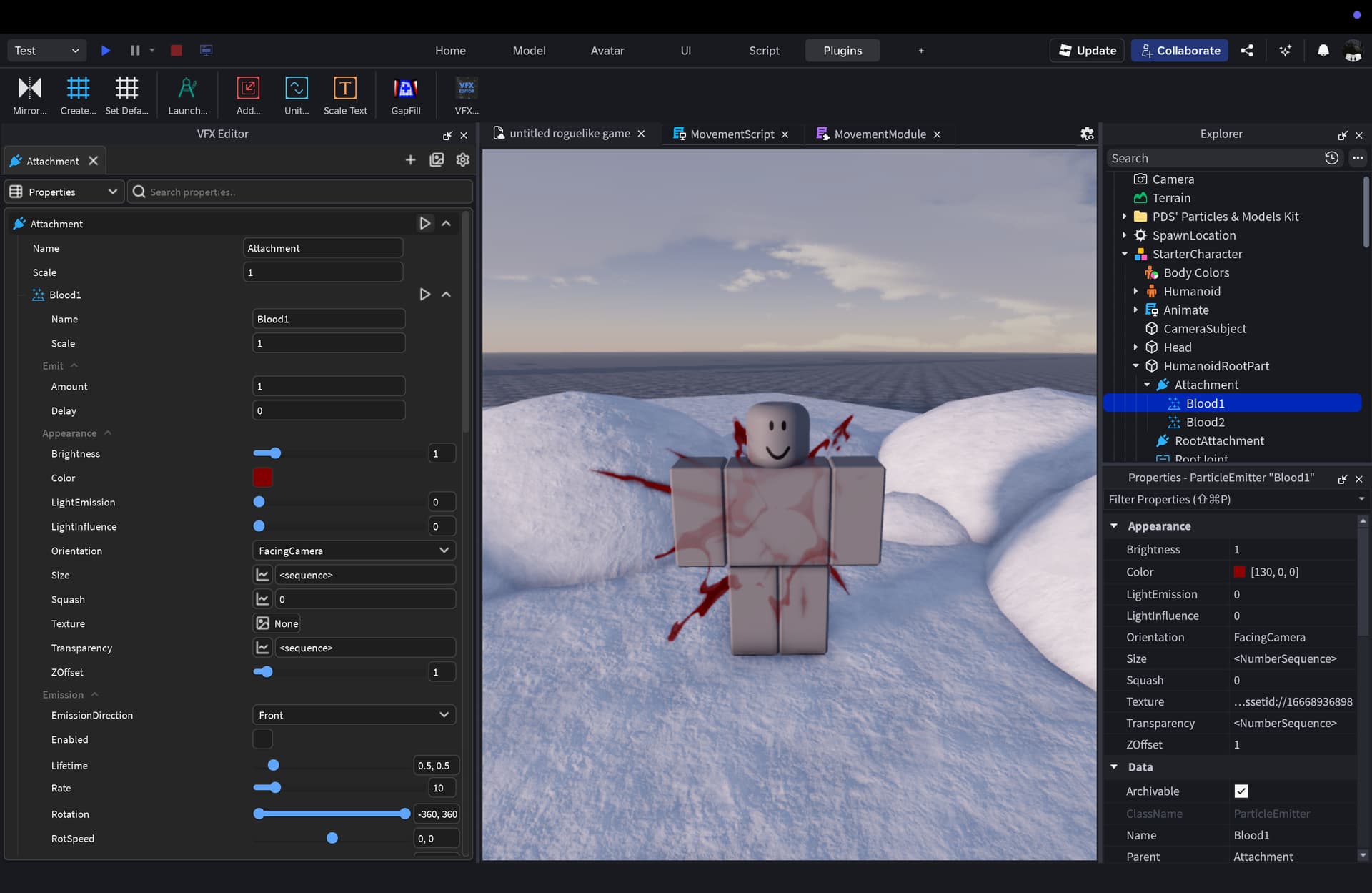Collapse the Appearance section in Properties panel

pyautogui.click(x=1114, y=526)
